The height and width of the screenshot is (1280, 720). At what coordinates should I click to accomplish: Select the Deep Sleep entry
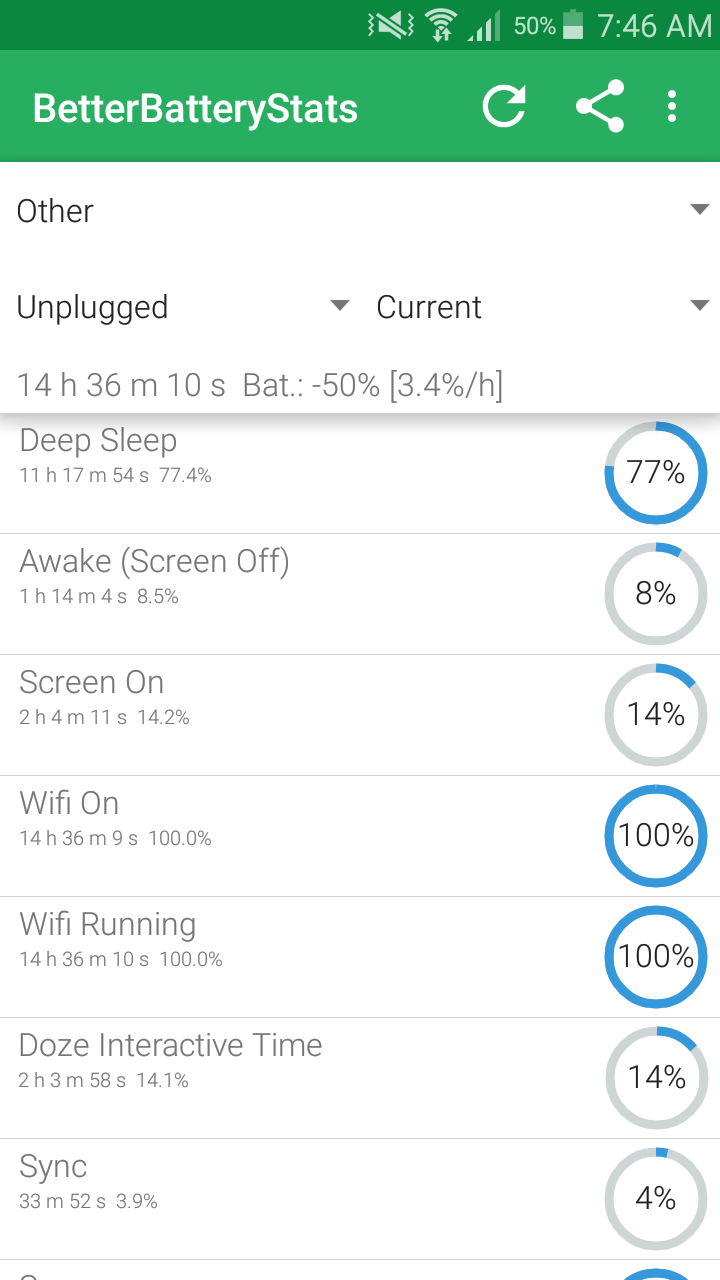300,473
